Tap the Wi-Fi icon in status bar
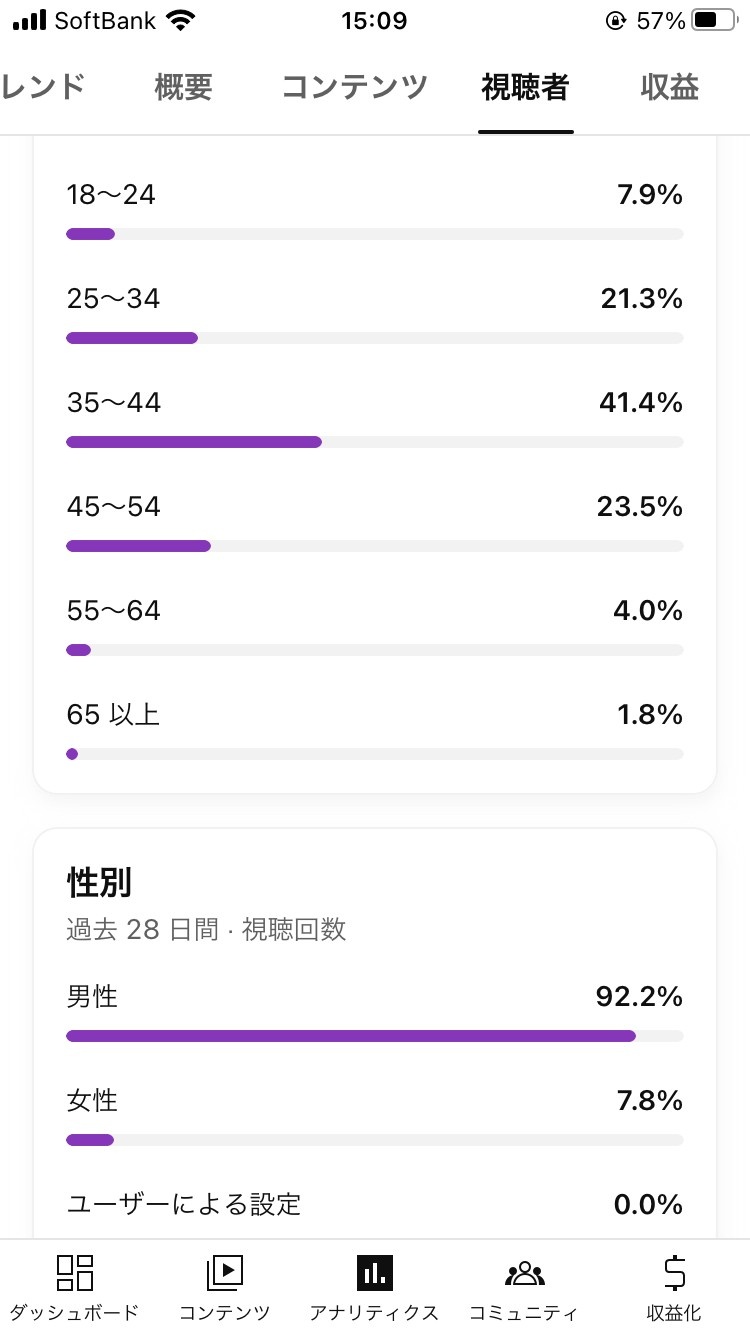The image size is (750, 1334). tap(181, 21)
